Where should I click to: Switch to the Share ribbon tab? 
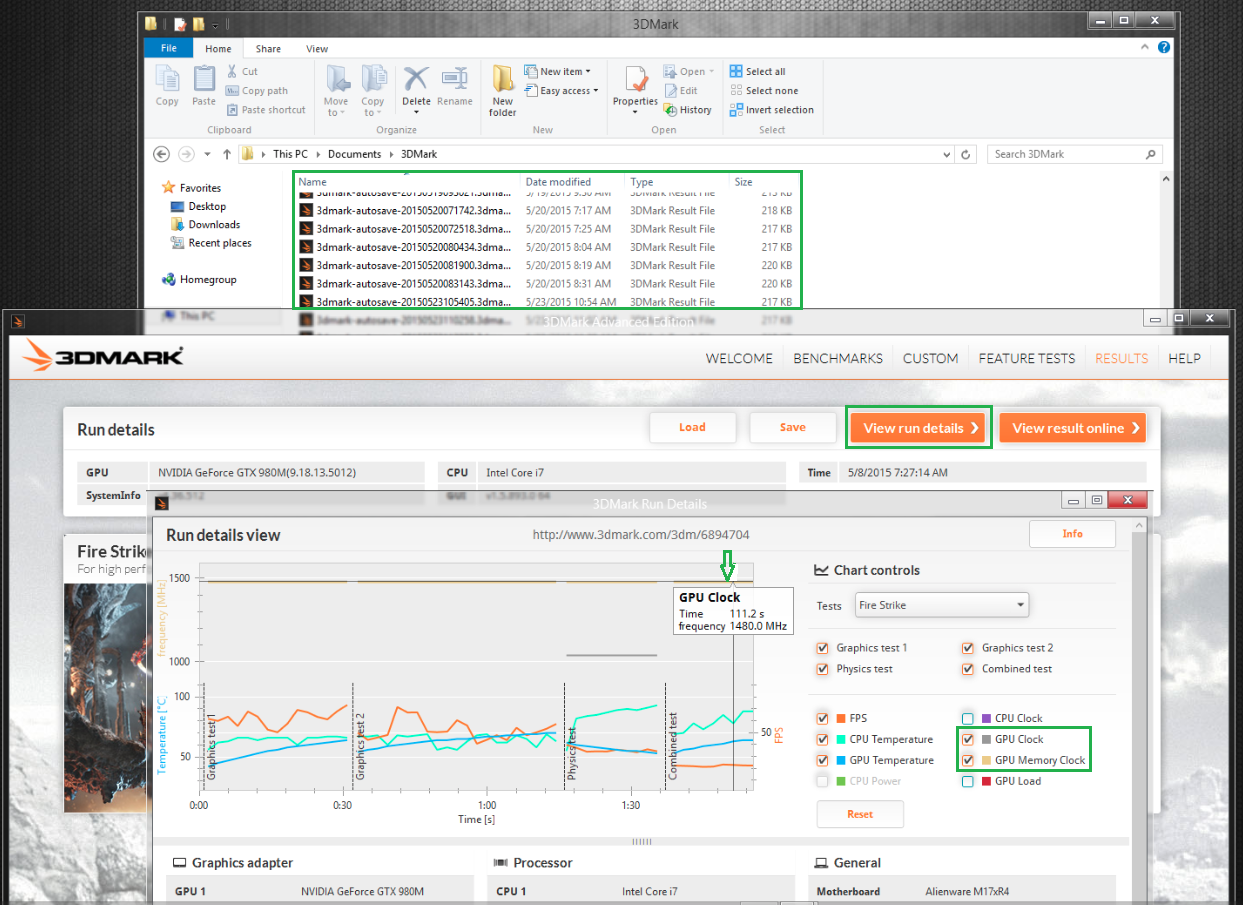(x=268, y=48)
